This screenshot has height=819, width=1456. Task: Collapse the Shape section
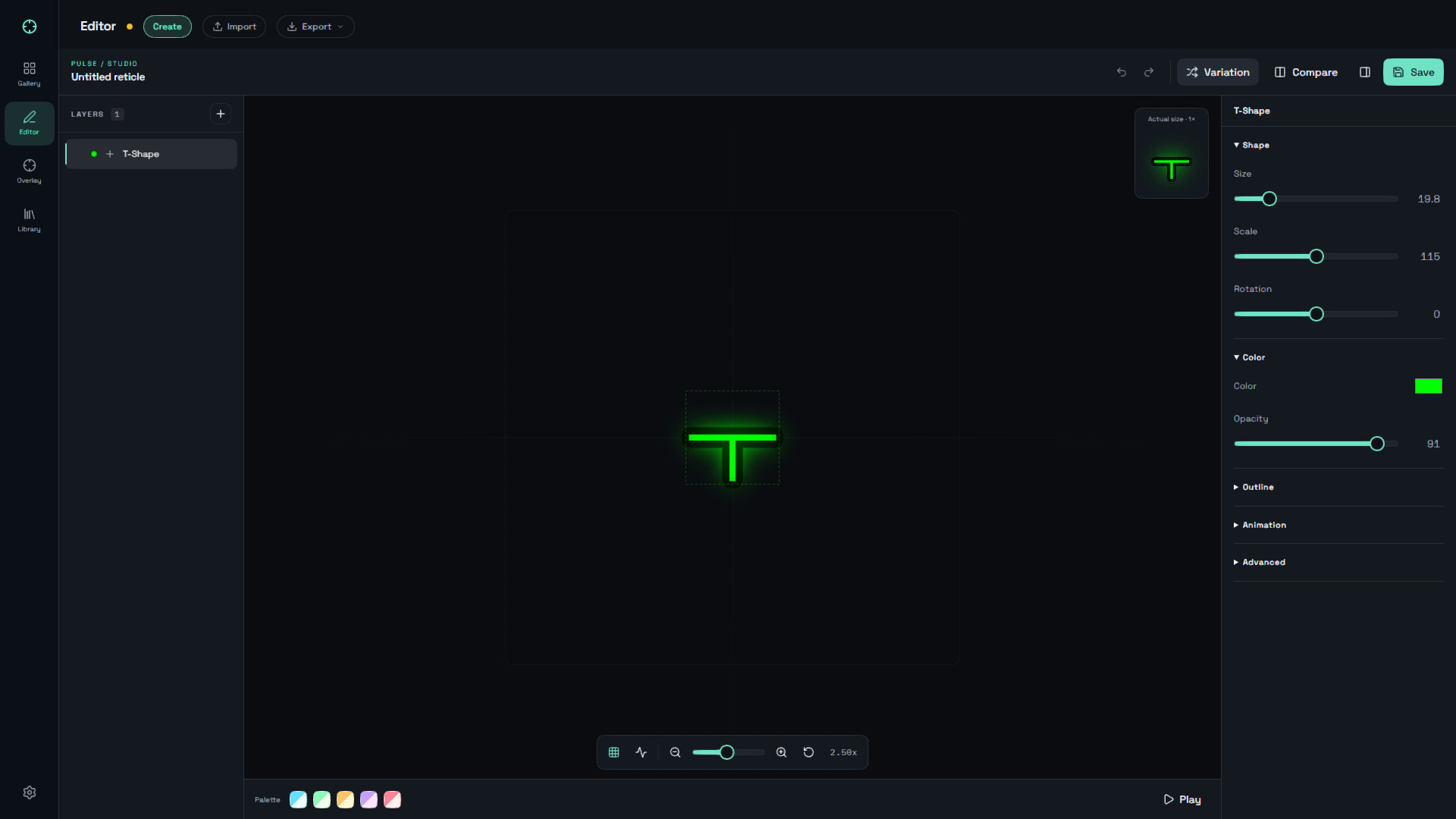coord(1251,145)
